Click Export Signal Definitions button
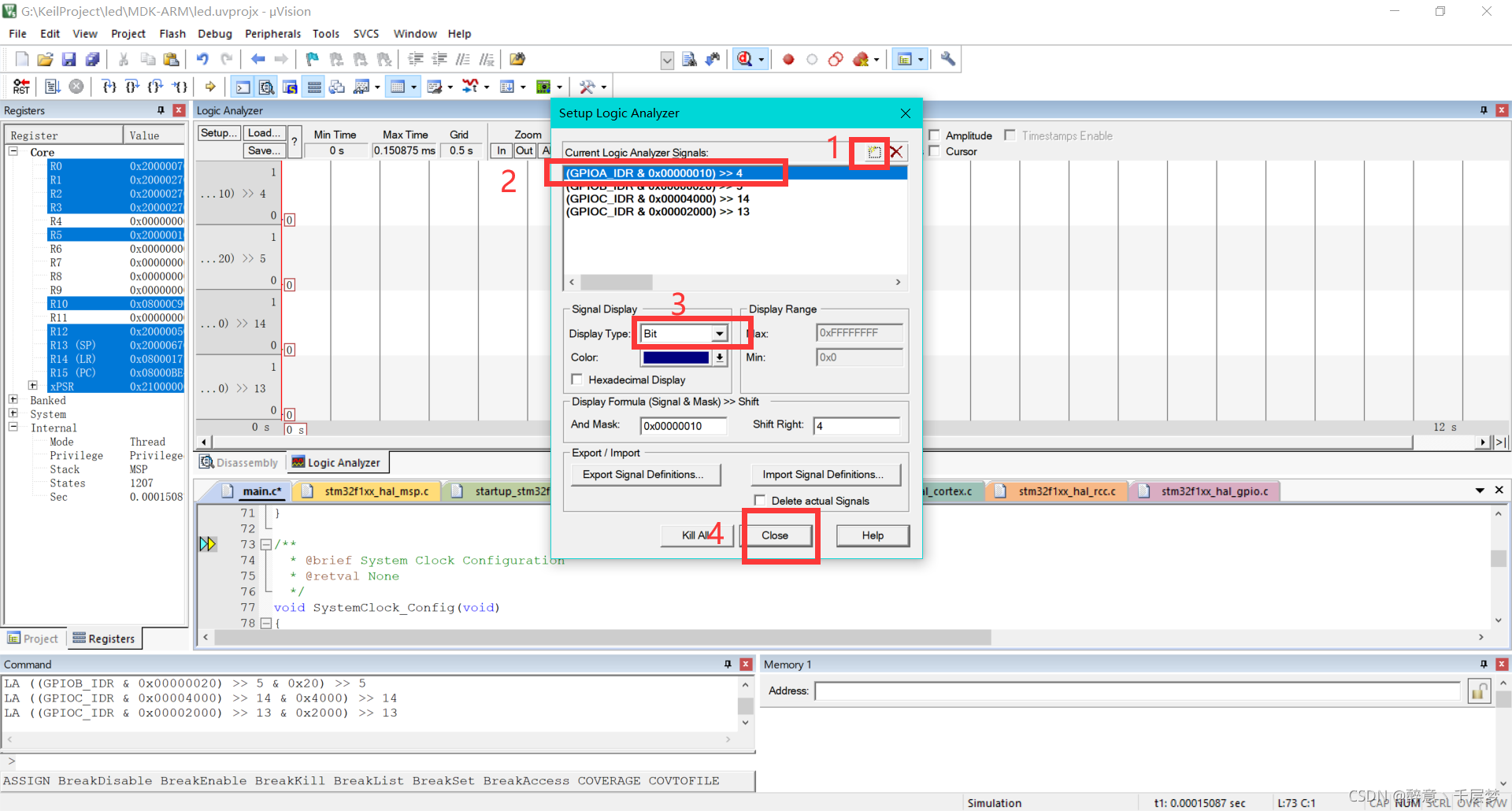The height and width of the screenshot is (811, 1512). tap(646, 475)
